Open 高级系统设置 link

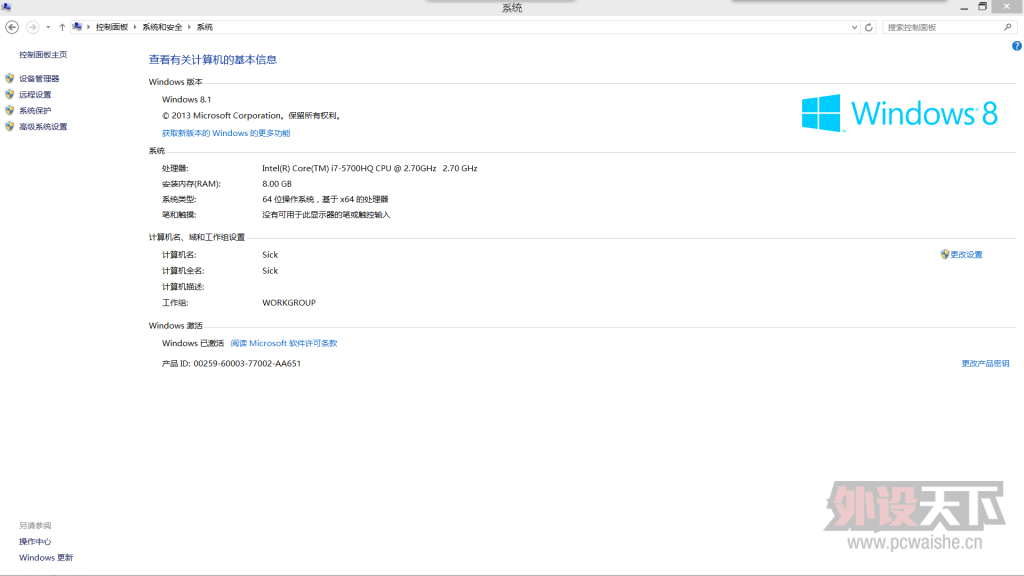point(43,126)
